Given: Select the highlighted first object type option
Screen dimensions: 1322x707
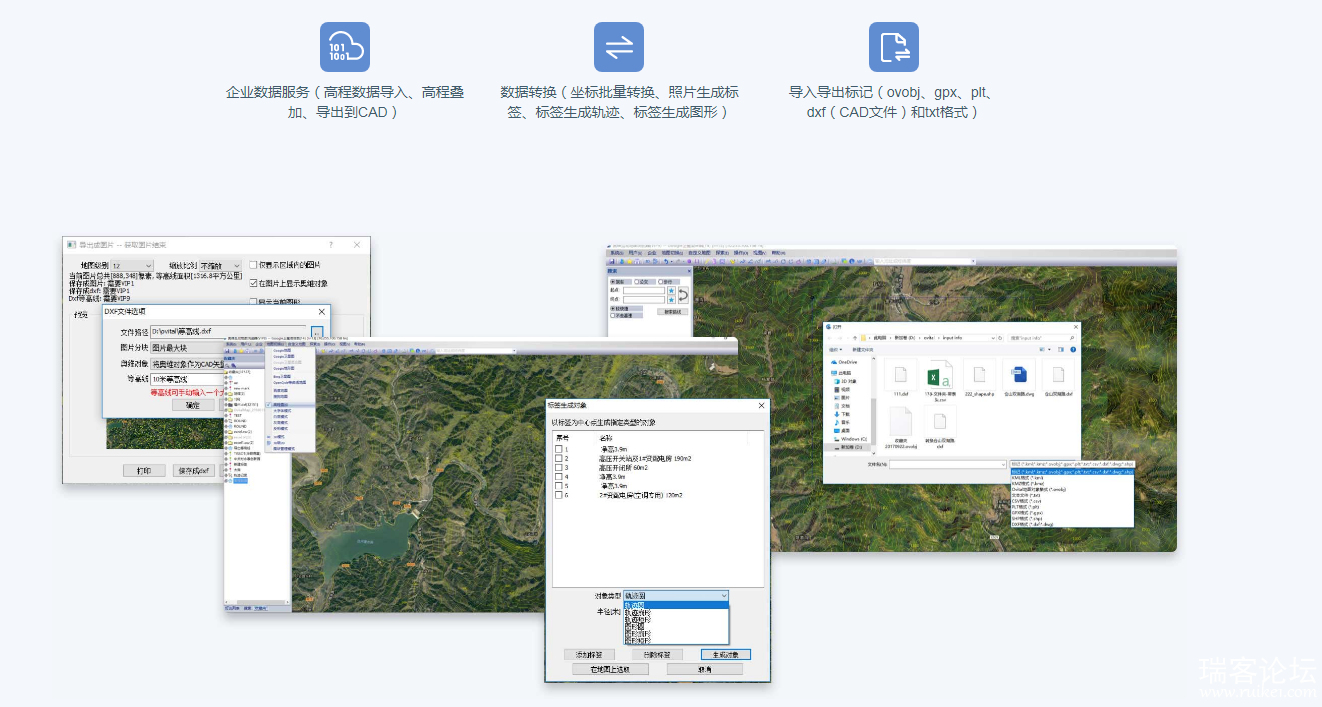Looking at the screenshot, I should click(x=676, y=605).
